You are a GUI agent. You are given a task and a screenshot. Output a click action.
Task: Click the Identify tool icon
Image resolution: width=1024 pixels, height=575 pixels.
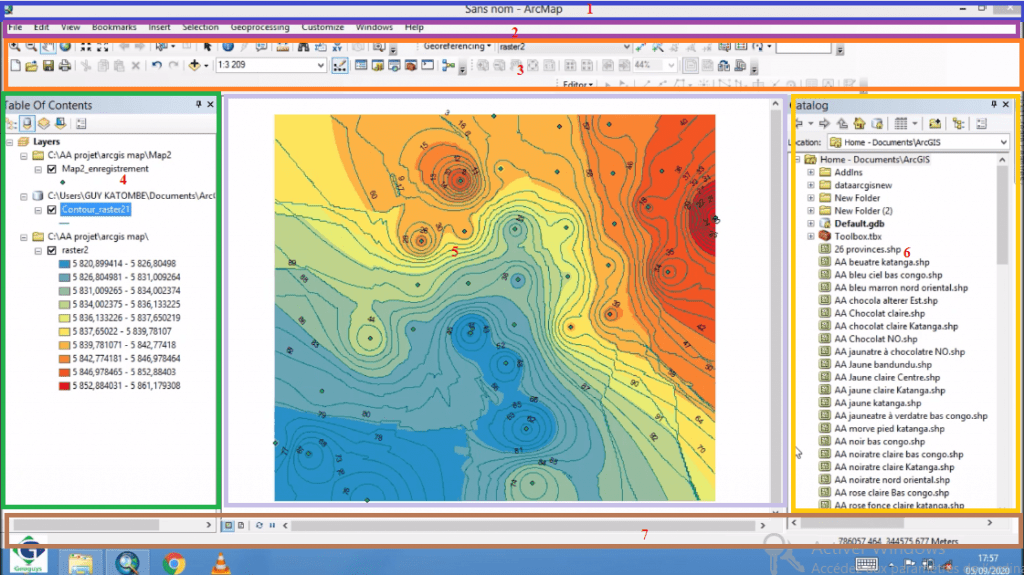pos(227,46)
